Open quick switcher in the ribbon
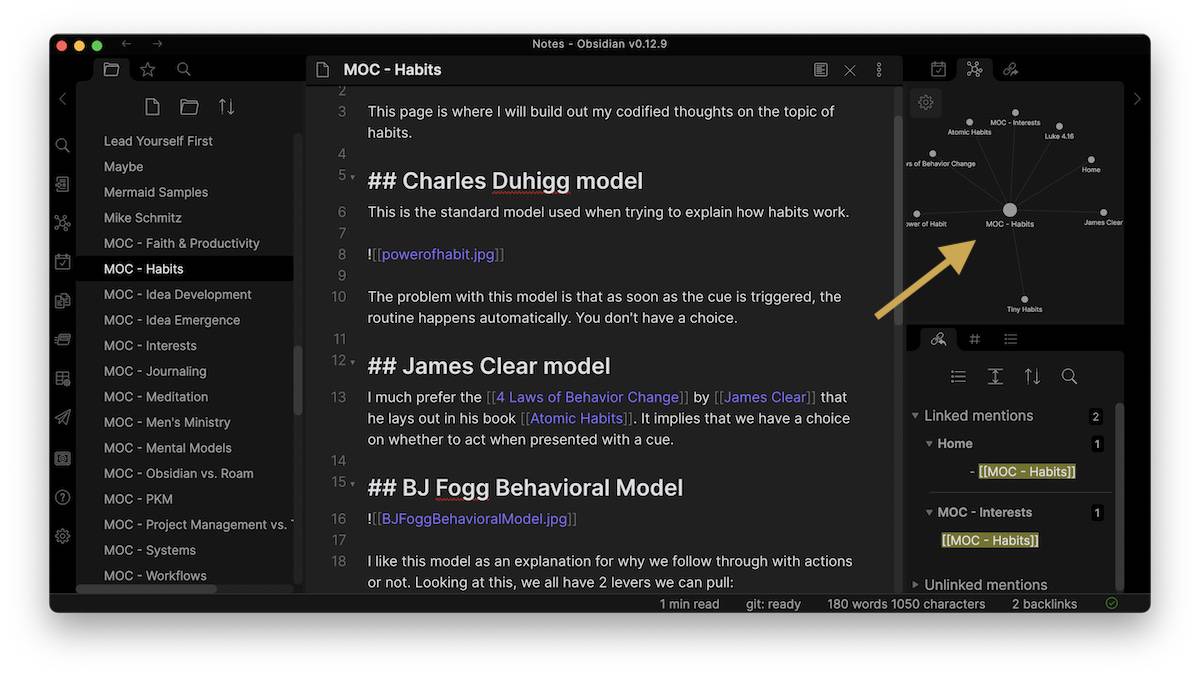 click(63, 184)
